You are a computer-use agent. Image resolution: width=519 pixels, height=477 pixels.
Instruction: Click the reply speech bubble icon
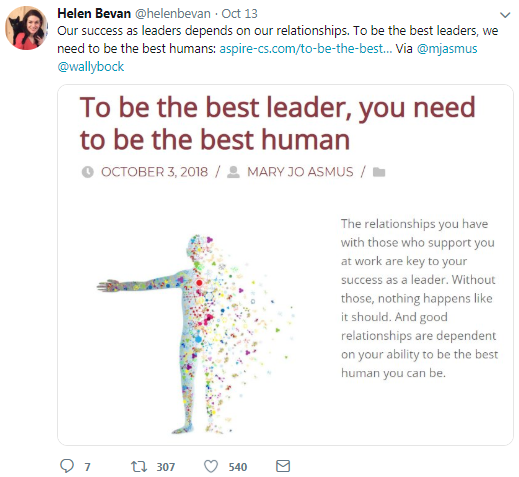coord(67,466)
